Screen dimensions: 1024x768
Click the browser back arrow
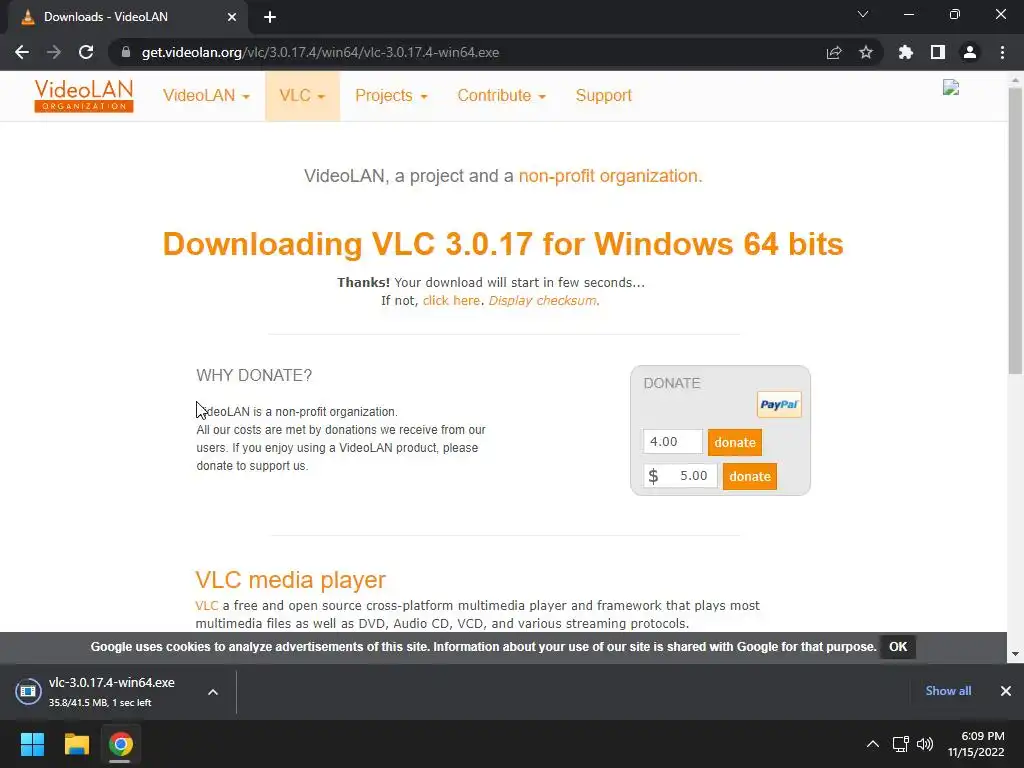22,52
